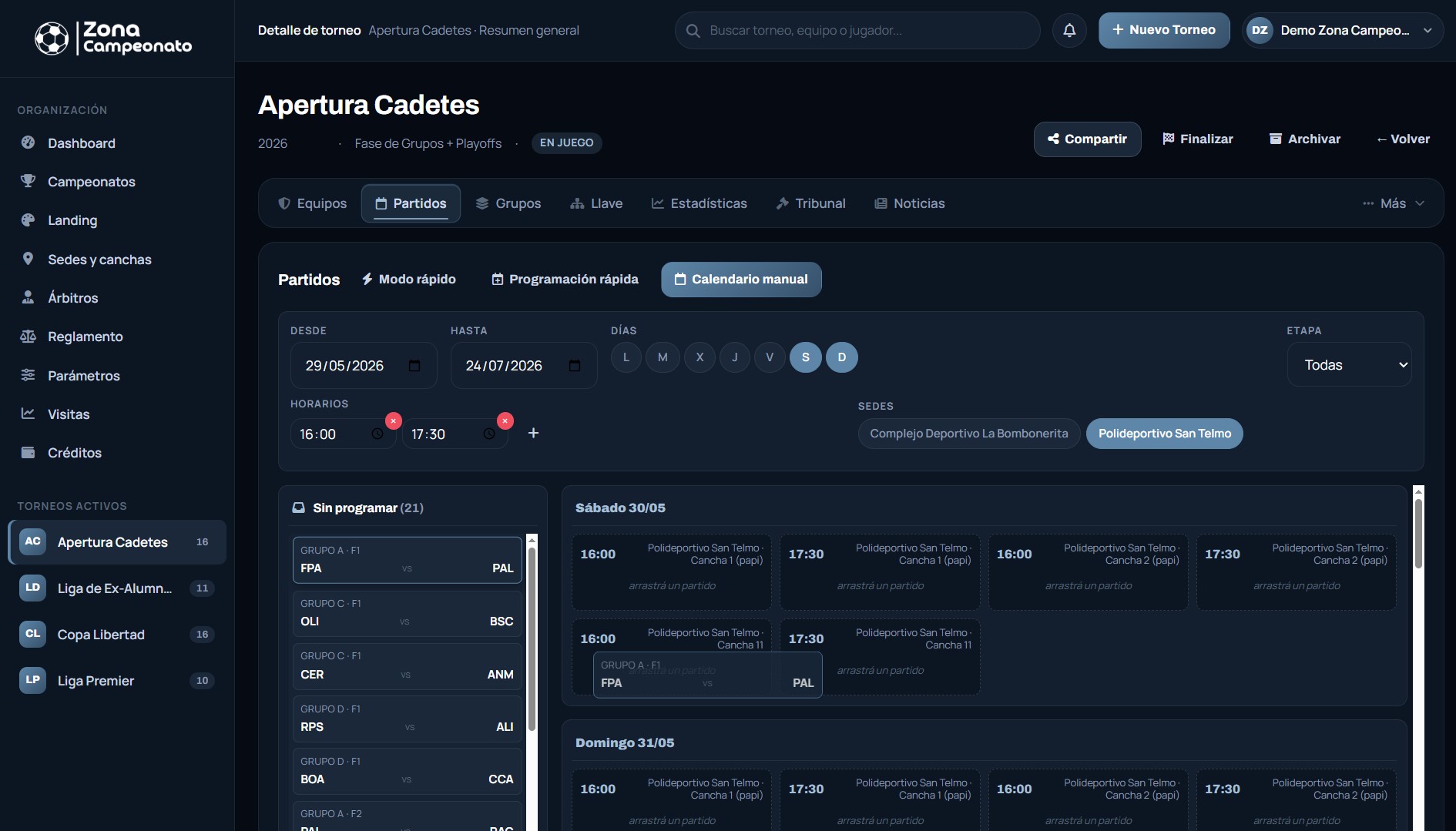Click the AC tournament badge
The width and height of the screenshot is (1456, 831).
[32, 541]
